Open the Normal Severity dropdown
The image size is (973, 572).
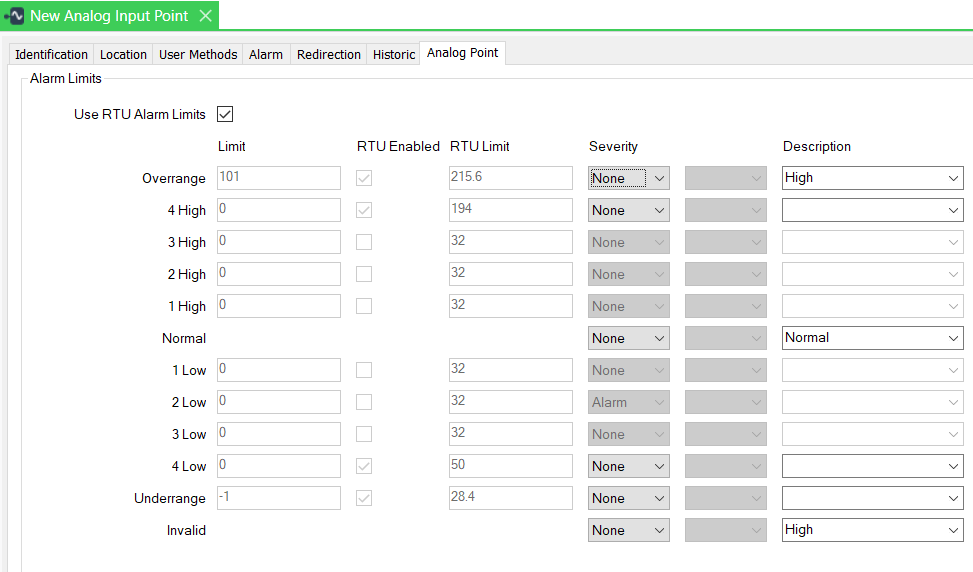[628, 338]
